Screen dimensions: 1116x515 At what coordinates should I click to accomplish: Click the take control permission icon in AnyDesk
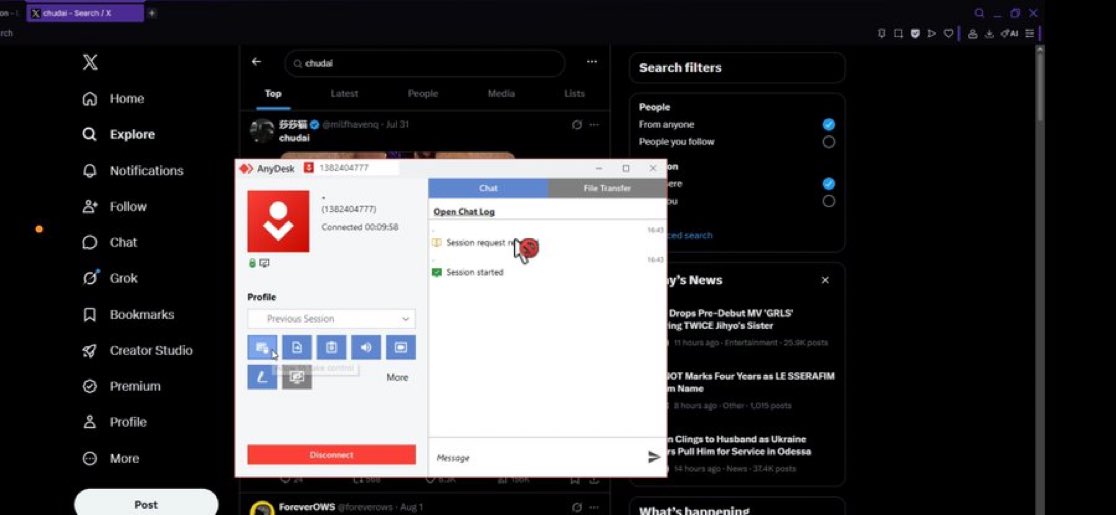(262, 347)
